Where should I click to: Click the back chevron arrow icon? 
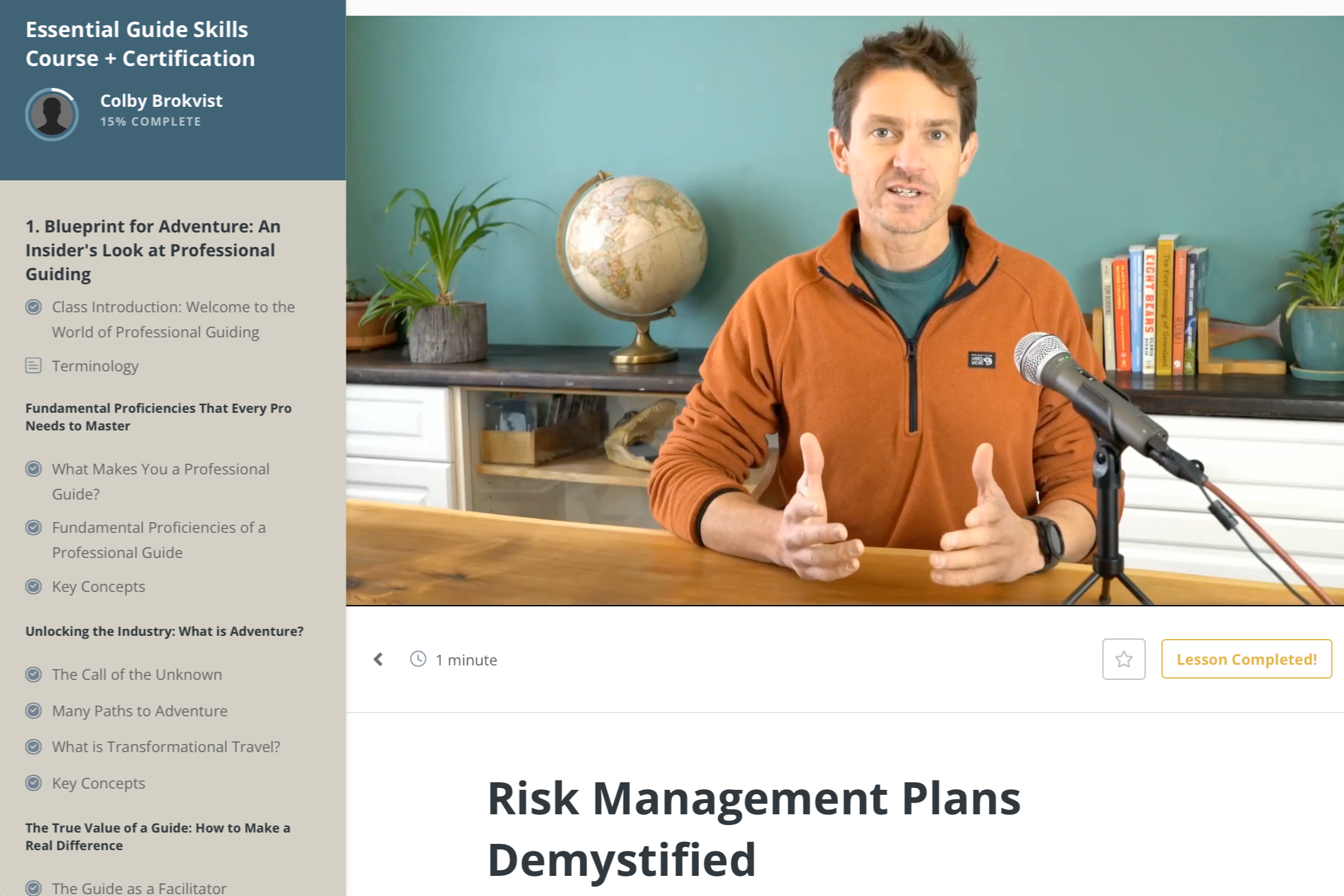pos(378,659)
